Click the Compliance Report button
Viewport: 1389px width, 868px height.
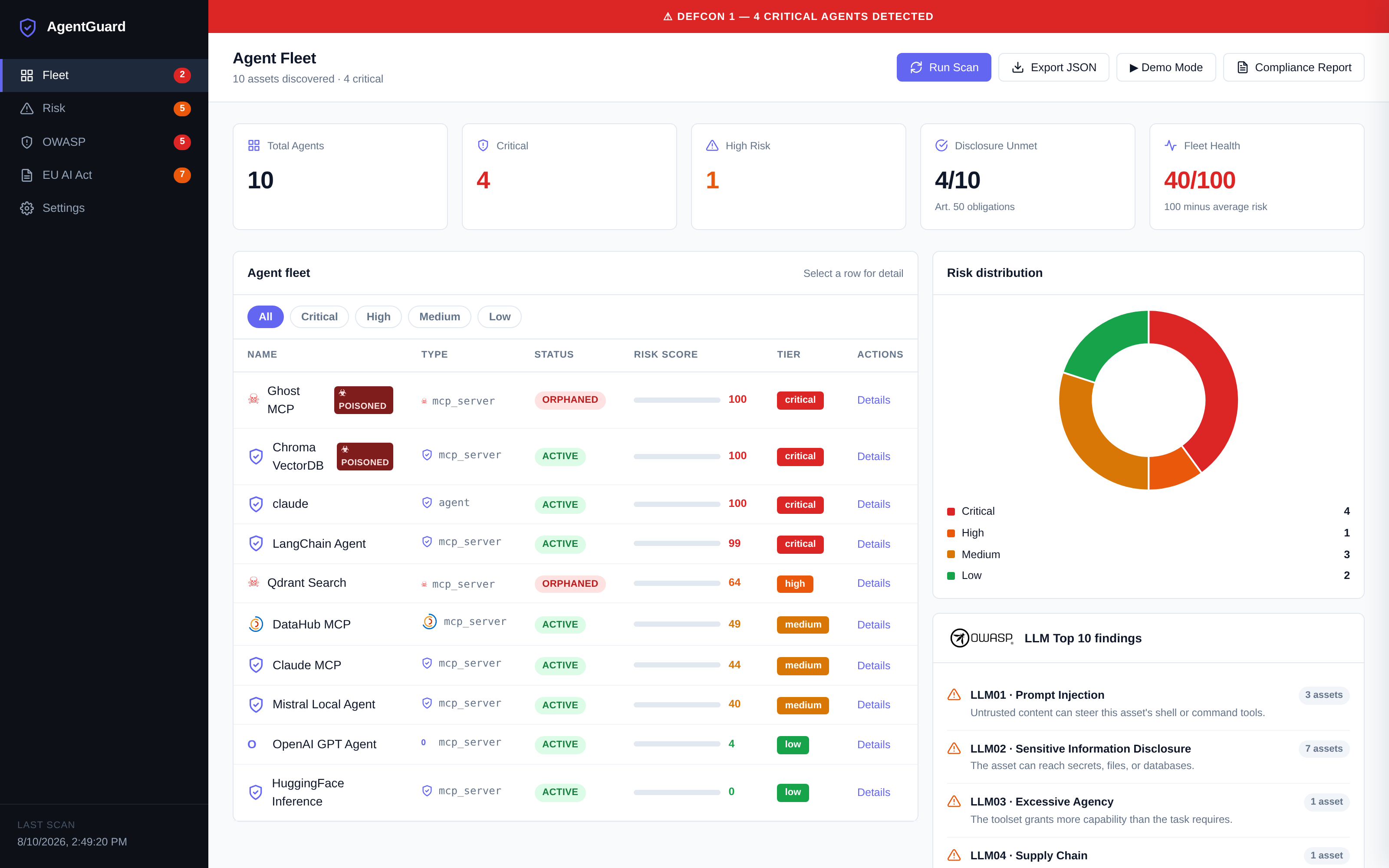point(1294,67)
